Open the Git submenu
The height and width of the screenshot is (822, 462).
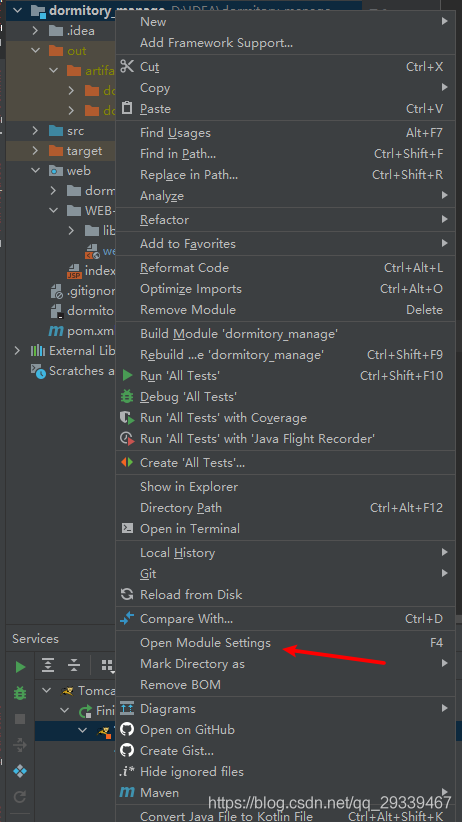(285, 574)
